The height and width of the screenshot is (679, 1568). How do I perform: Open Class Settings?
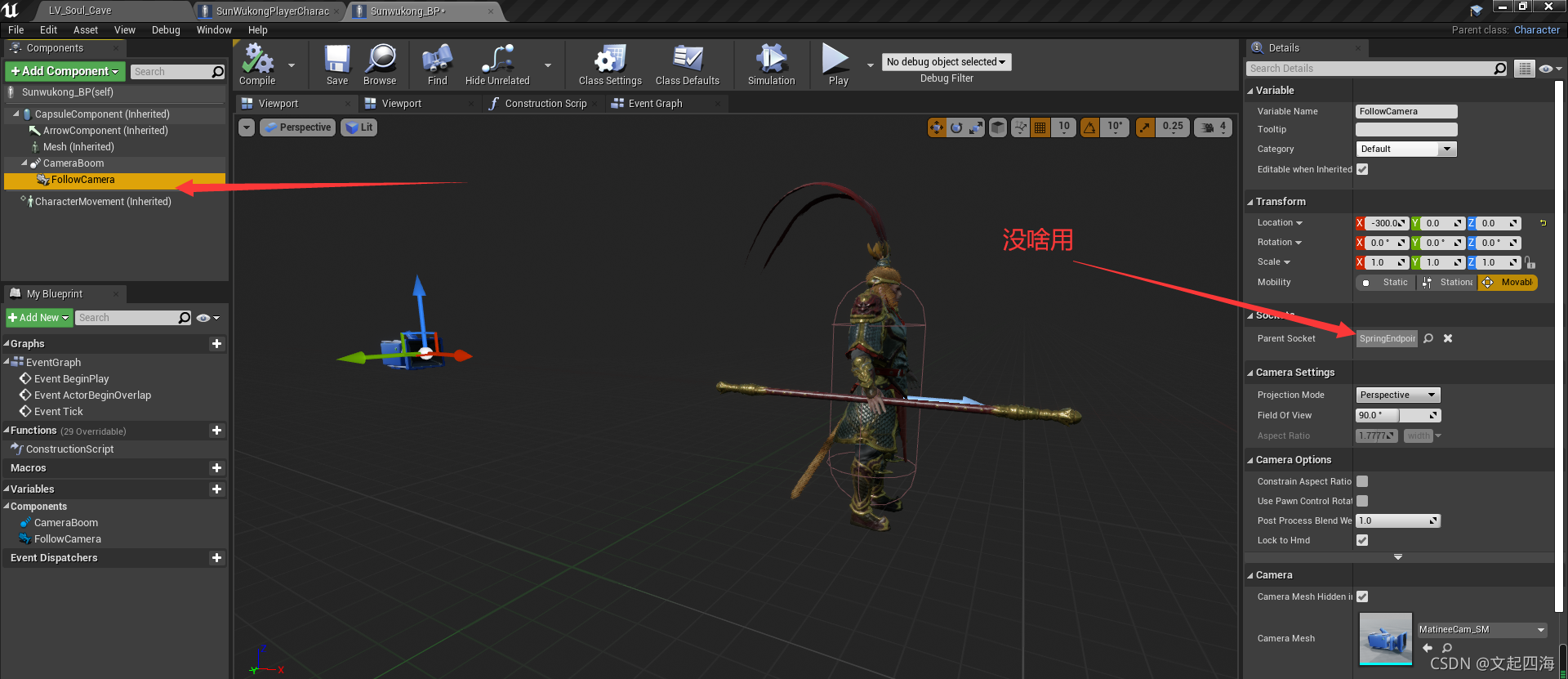coord(610,65)
